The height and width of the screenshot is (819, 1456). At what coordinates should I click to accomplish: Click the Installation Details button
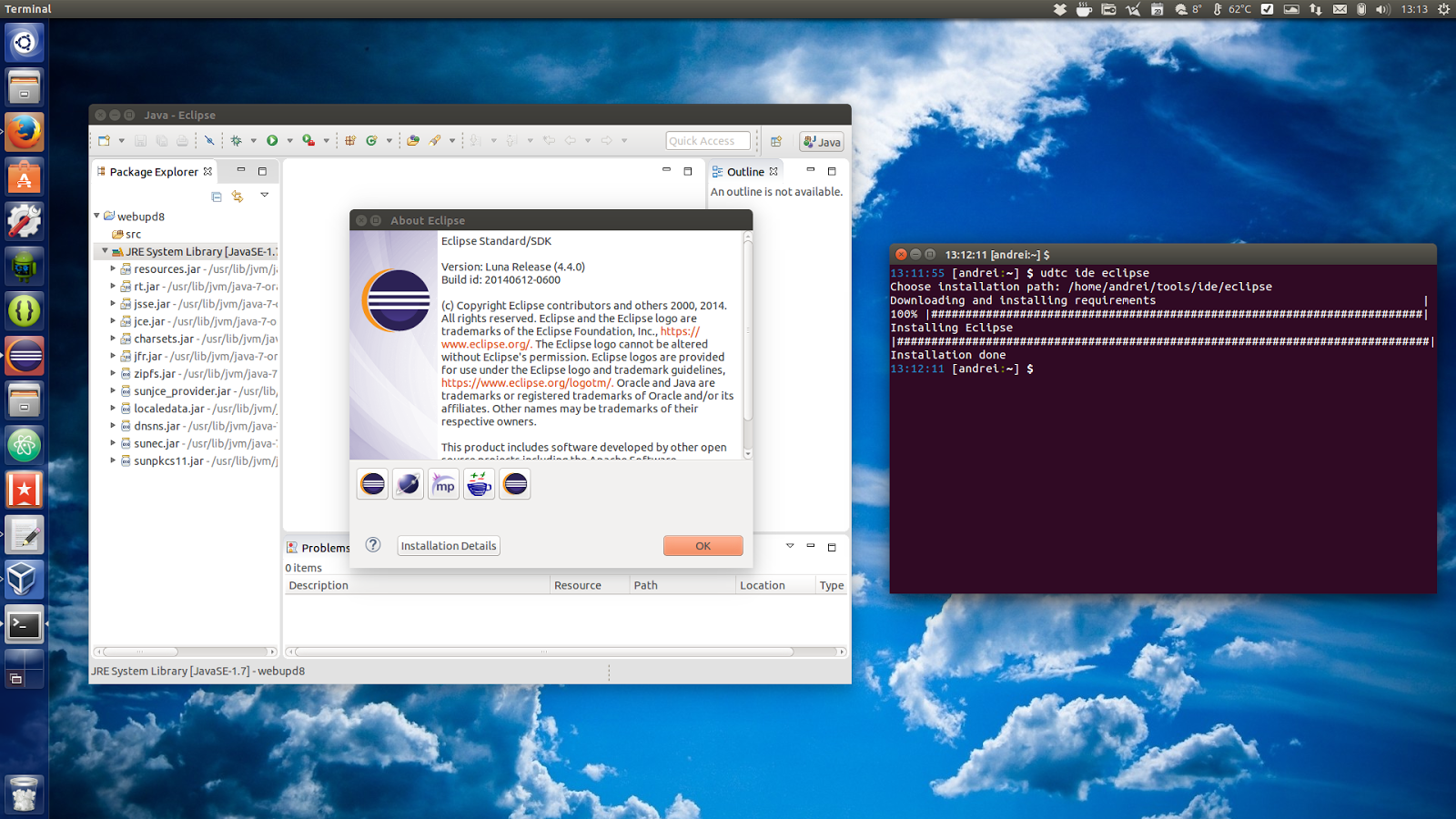pos(449,545)
